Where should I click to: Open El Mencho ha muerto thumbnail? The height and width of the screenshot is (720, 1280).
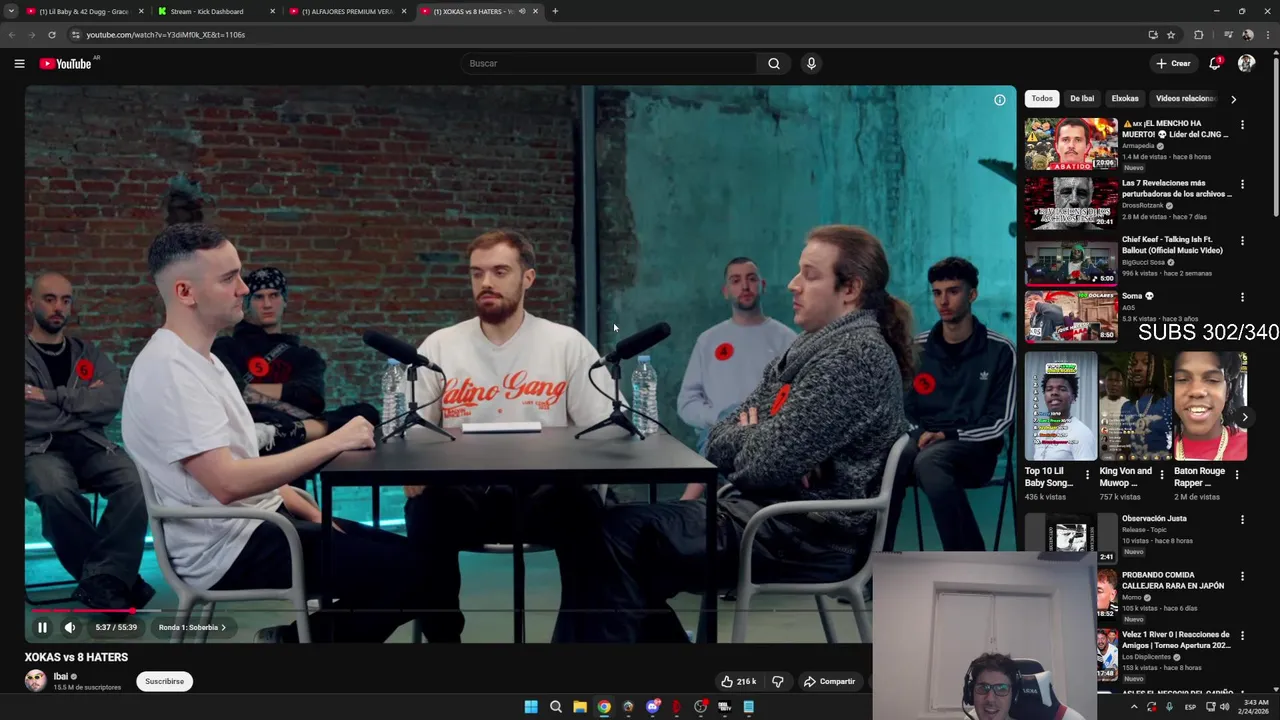click(1071, 144)
